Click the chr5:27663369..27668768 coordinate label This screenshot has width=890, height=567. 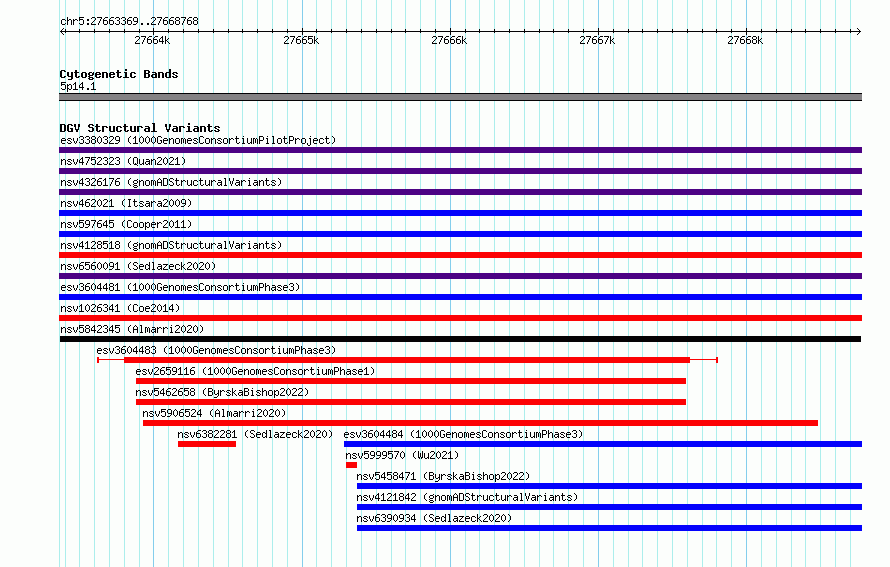point(129,21)
